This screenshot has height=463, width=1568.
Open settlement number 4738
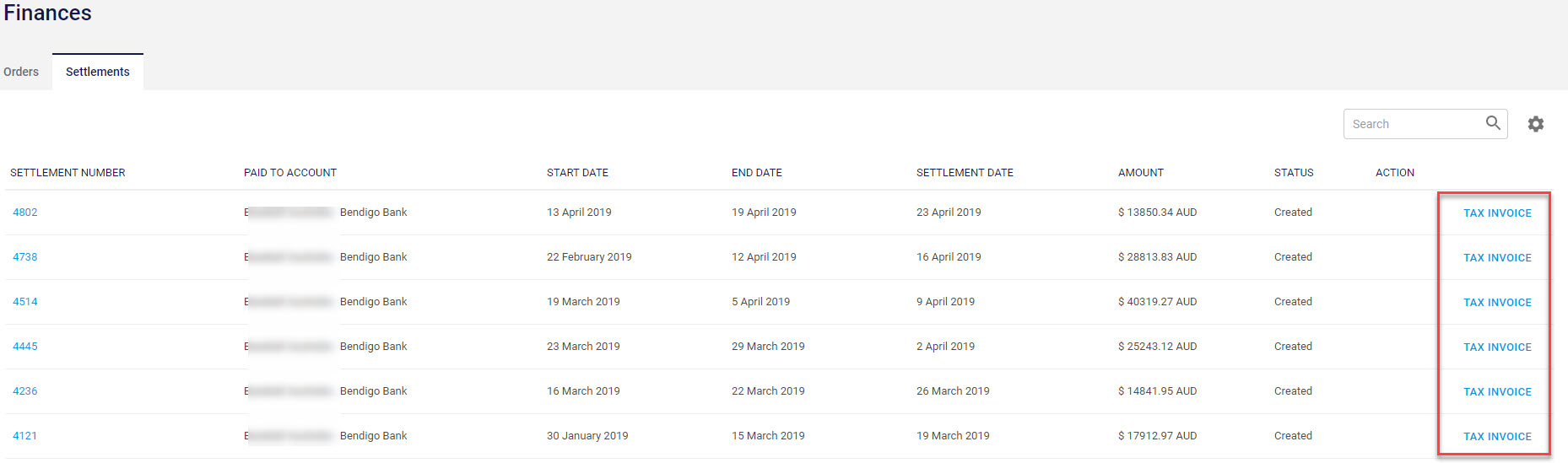coord(25,257)
